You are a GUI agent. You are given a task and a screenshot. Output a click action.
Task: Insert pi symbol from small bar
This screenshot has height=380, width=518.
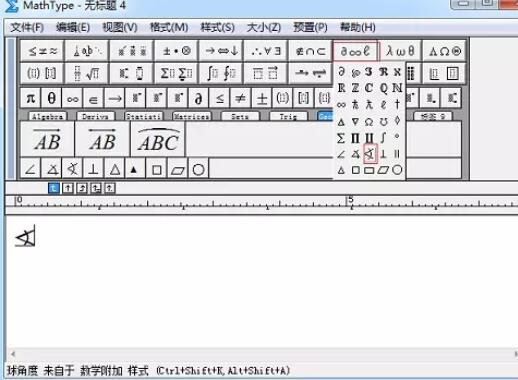pos(31,98)
